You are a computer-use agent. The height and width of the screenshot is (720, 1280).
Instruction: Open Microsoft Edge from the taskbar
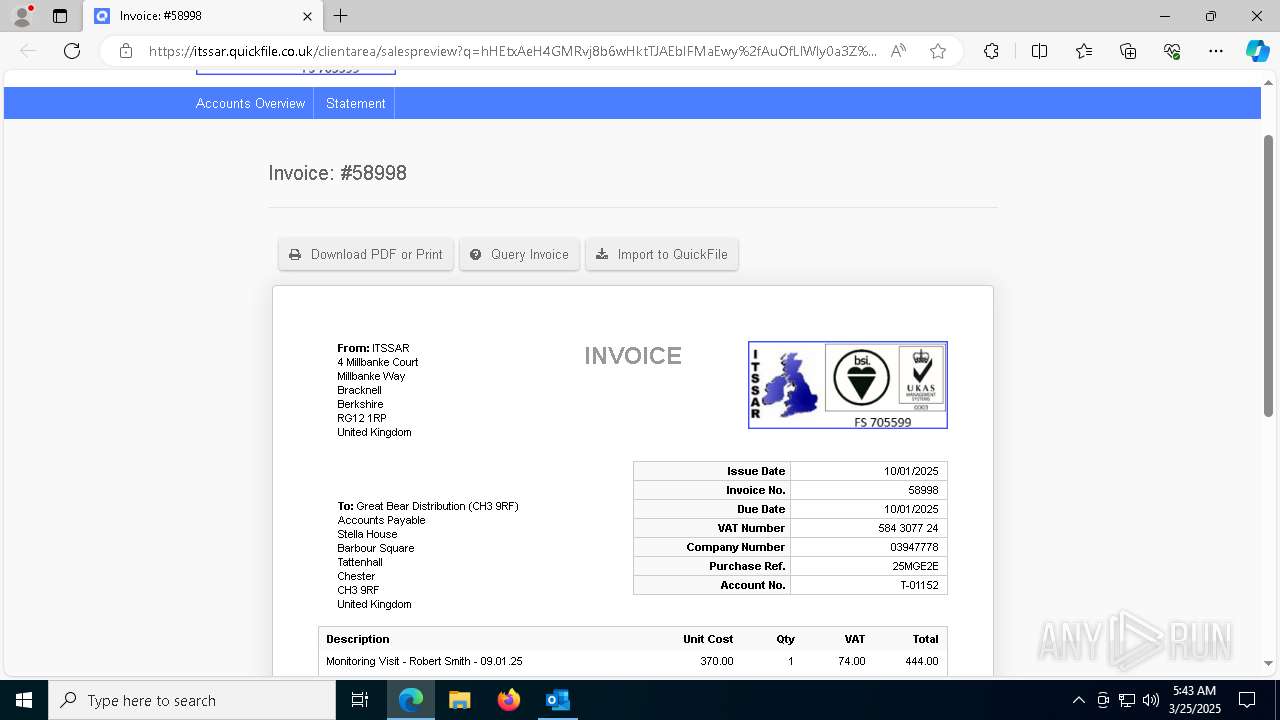[411, 700]
